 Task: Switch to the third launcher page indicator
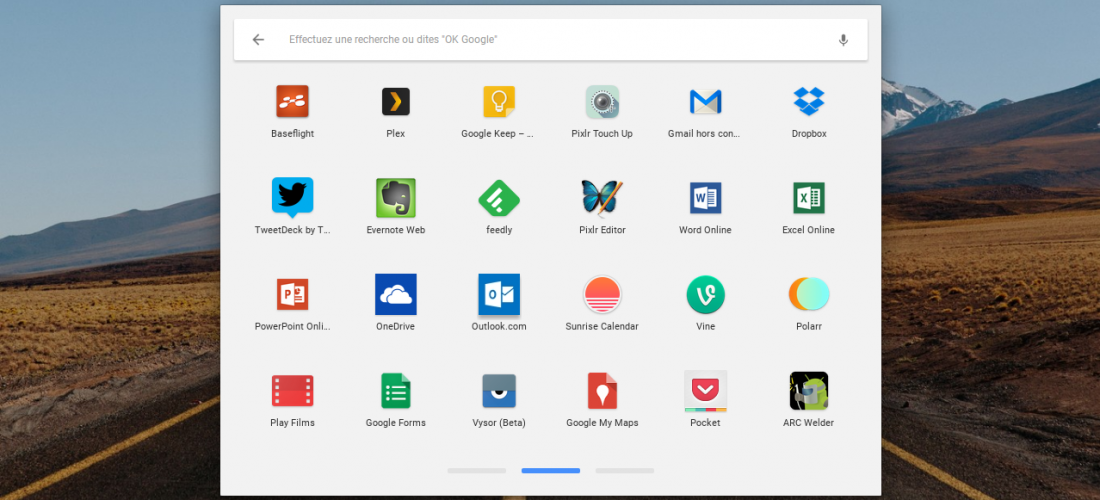[624, 471]
